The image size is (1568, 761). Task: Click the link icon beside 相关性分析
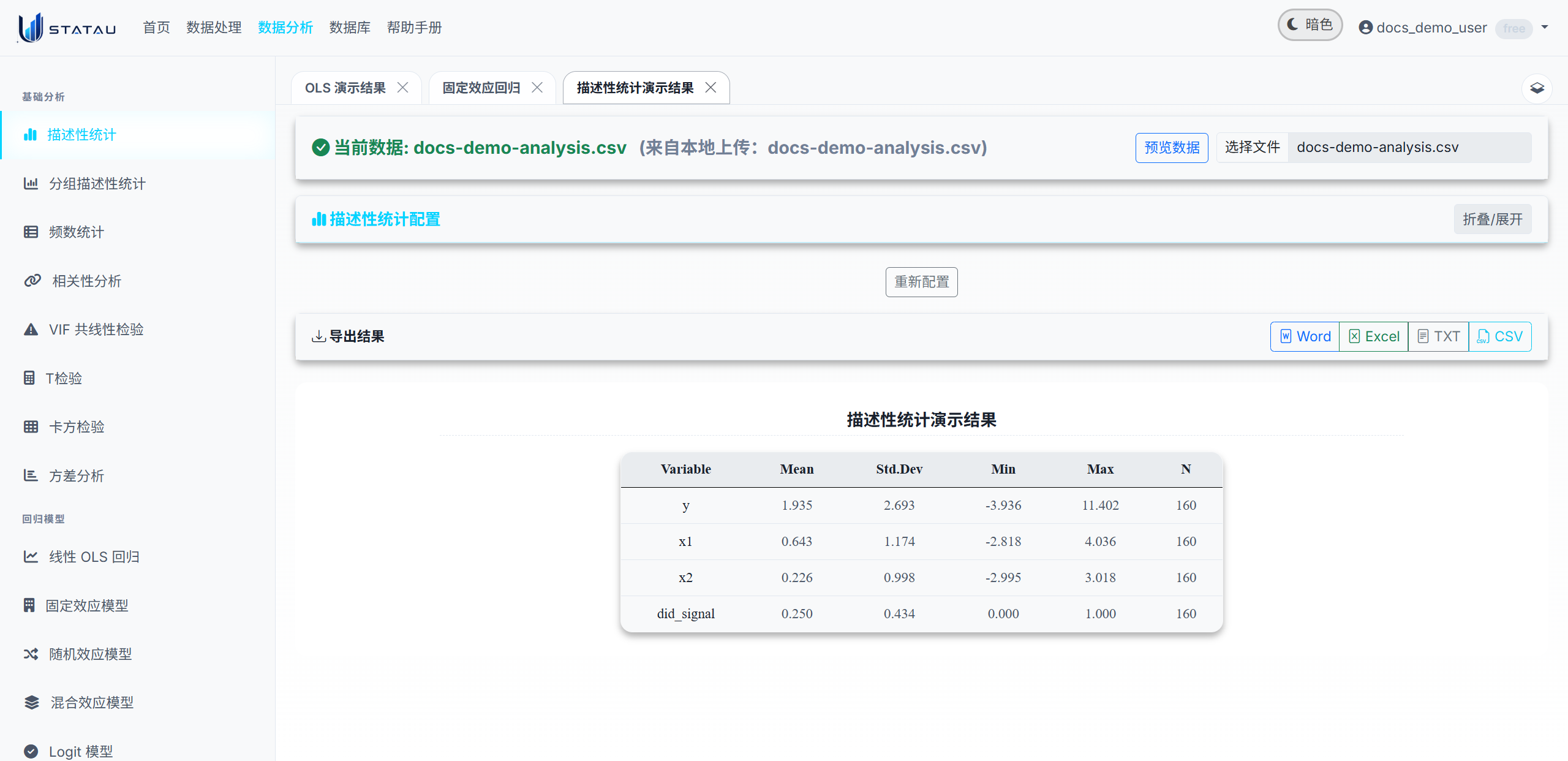[x=32, y=281]
